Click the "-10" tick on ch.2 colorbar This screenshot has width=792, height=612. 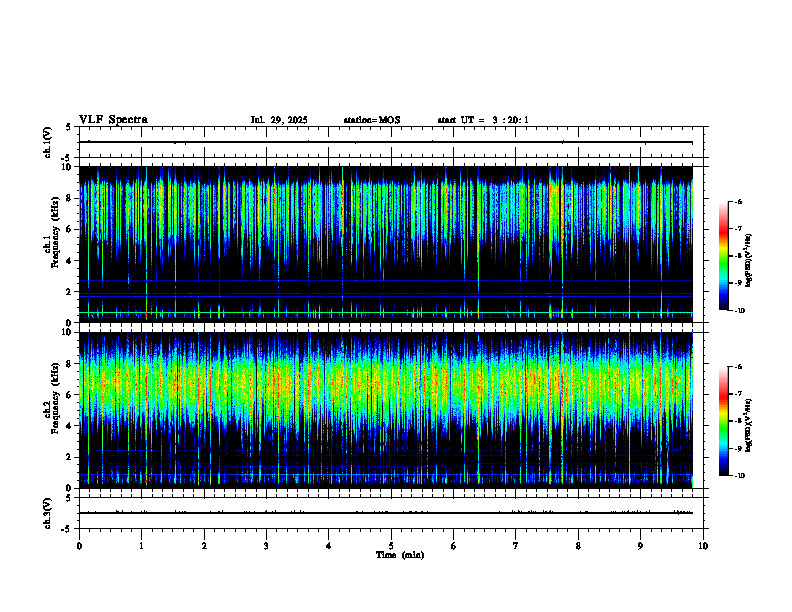click(740, 476)
